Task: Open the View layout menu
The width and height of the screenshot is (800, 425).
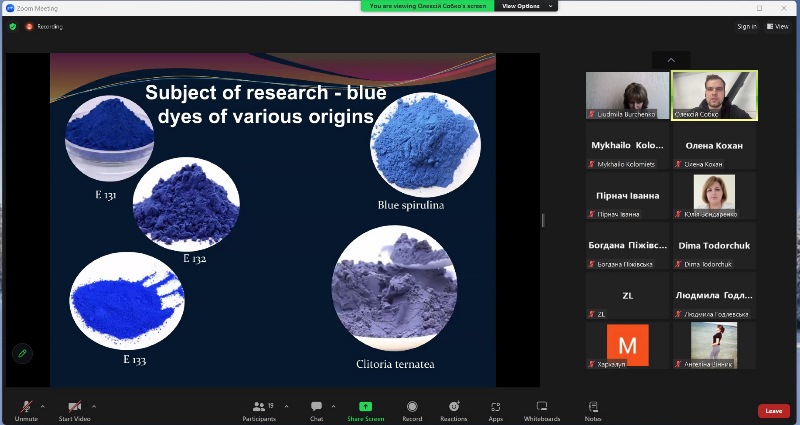Action: coord(777,27)
